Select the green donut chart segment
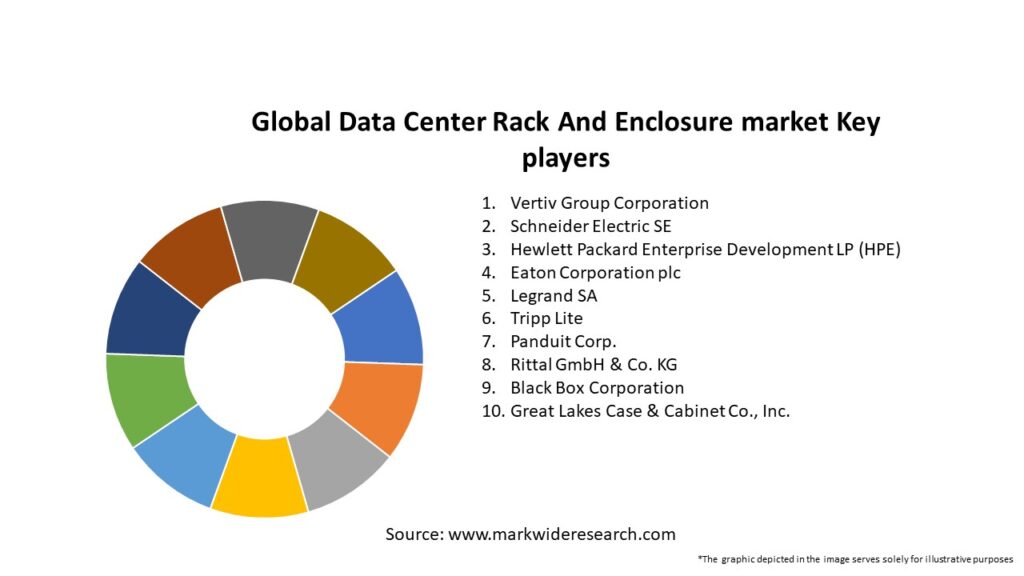1024x576 pixels. pyautogui.click(x=148, y=397)
